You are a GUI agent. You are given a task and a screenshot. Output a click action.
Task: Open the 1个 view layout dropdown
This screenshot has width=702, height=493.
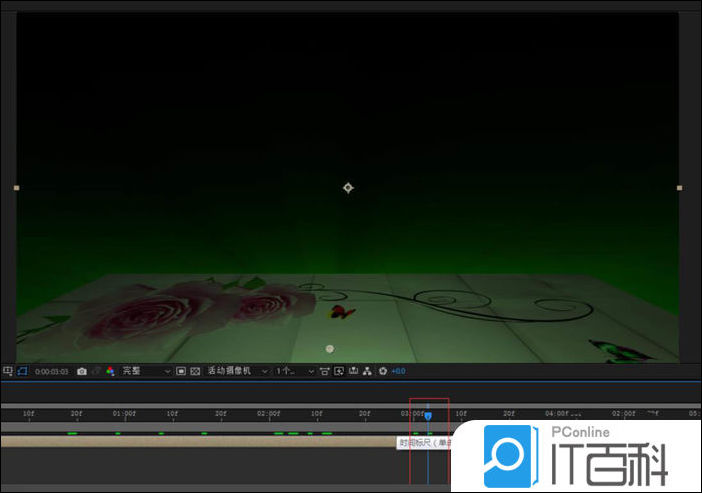[x=295, y=371]
